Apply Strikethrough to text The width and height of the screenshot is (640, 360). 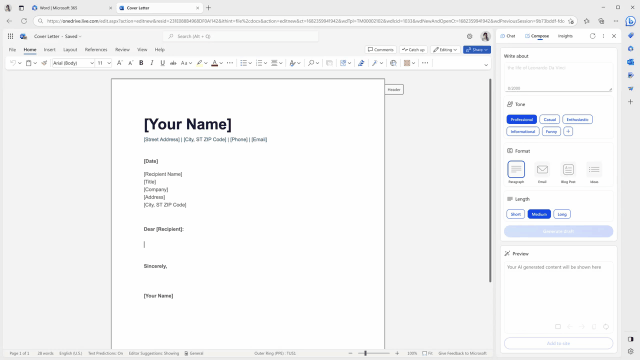point(173,63)
